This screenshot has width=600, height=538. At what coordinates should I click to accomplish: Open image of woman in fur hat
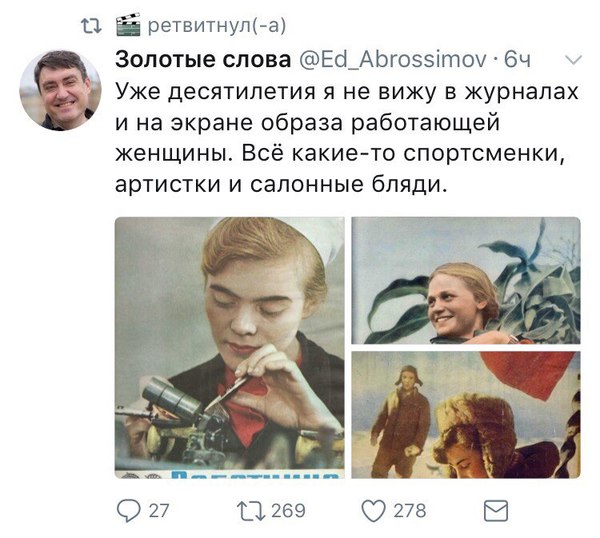(x=466, y=414)
